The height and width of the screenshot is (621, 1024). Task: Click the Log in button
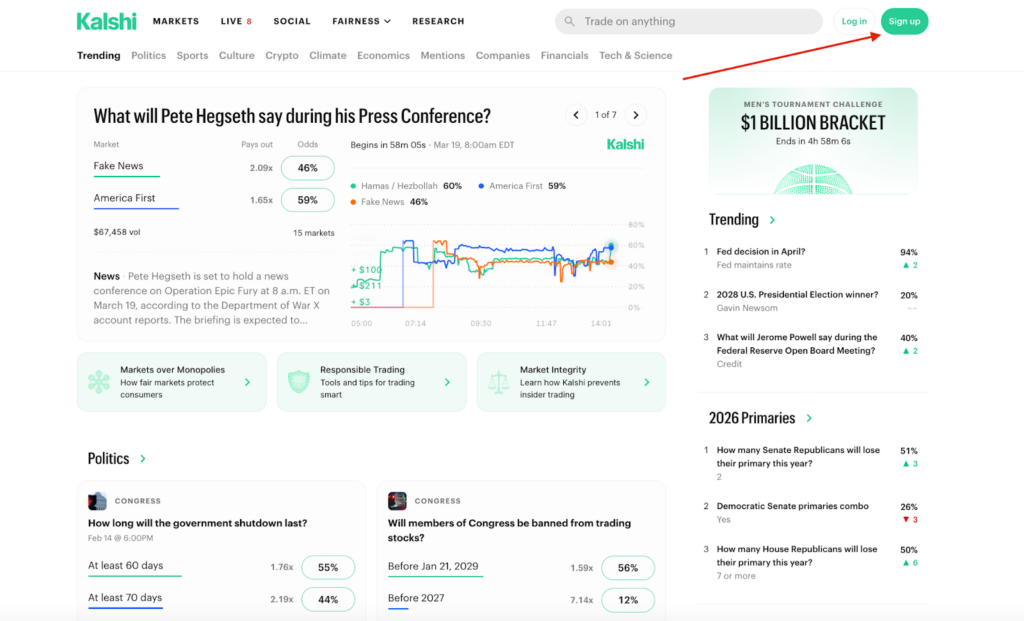(854, 21)
